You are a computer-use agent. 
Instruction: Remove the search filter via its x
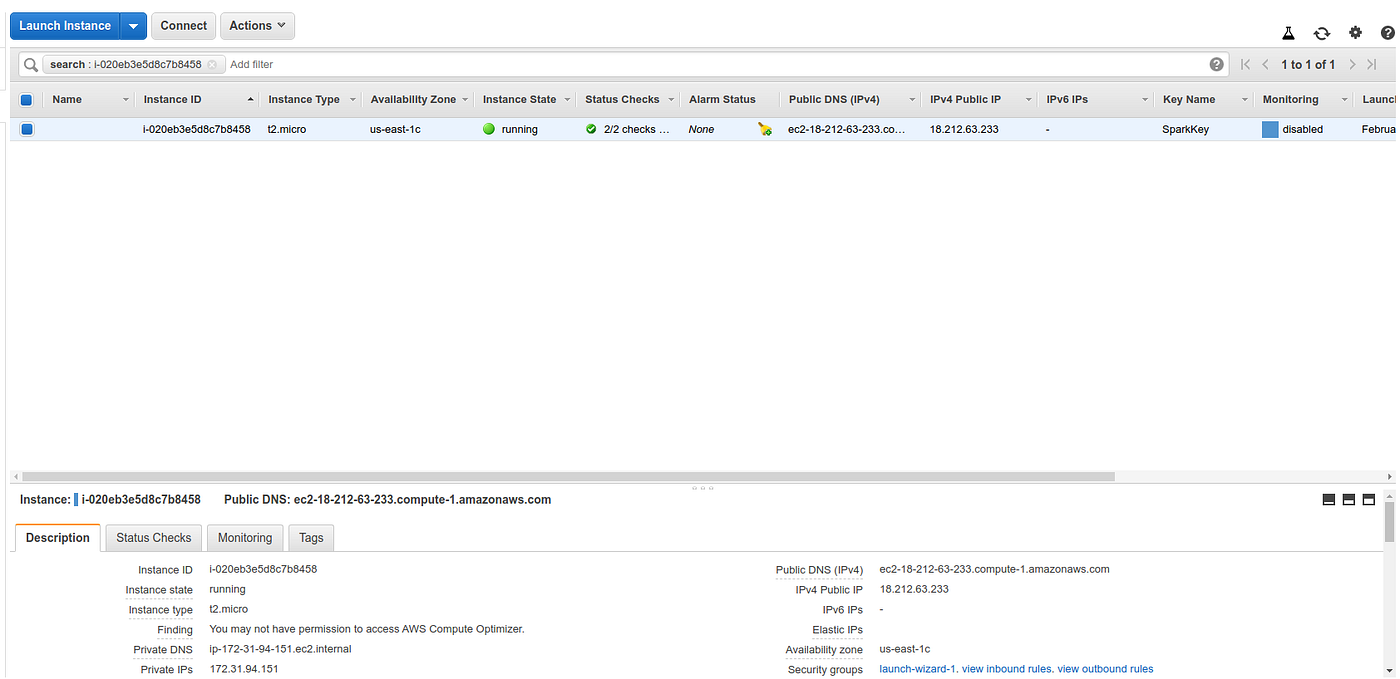pos(213,63)
